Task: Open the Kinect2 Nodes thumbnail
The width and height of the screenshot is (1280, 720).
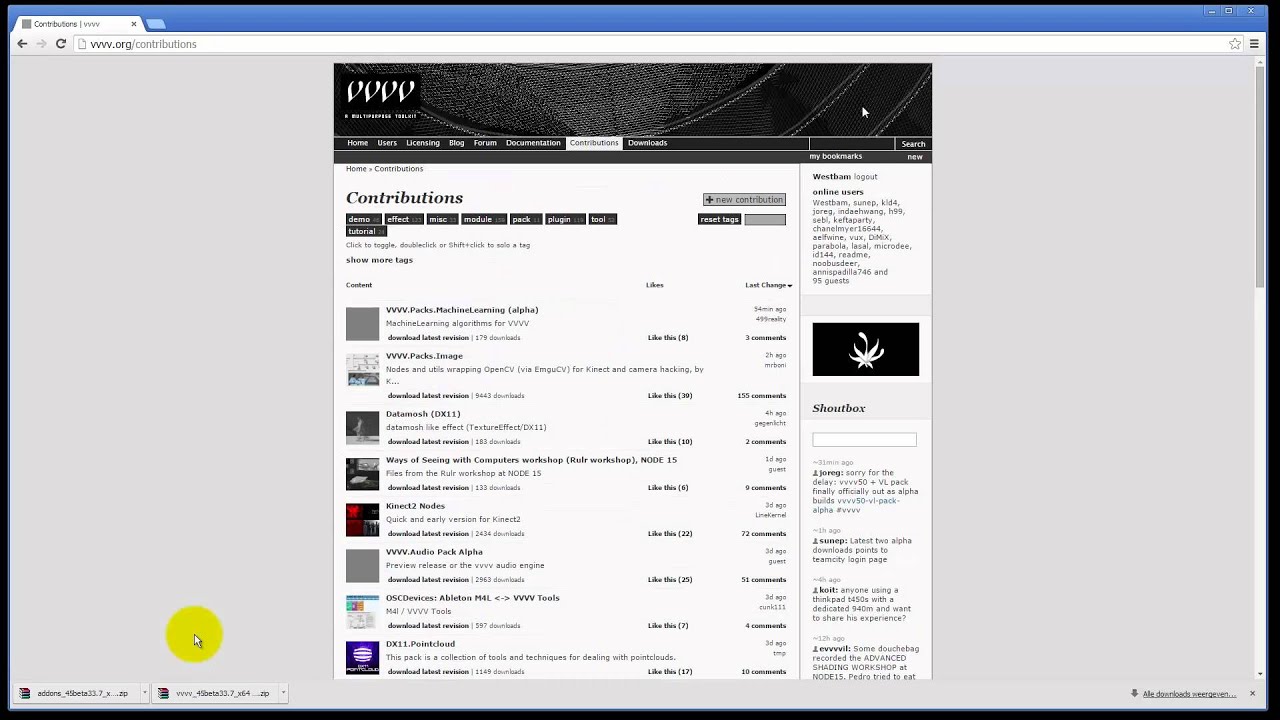Action: click(x=363, y=520)
